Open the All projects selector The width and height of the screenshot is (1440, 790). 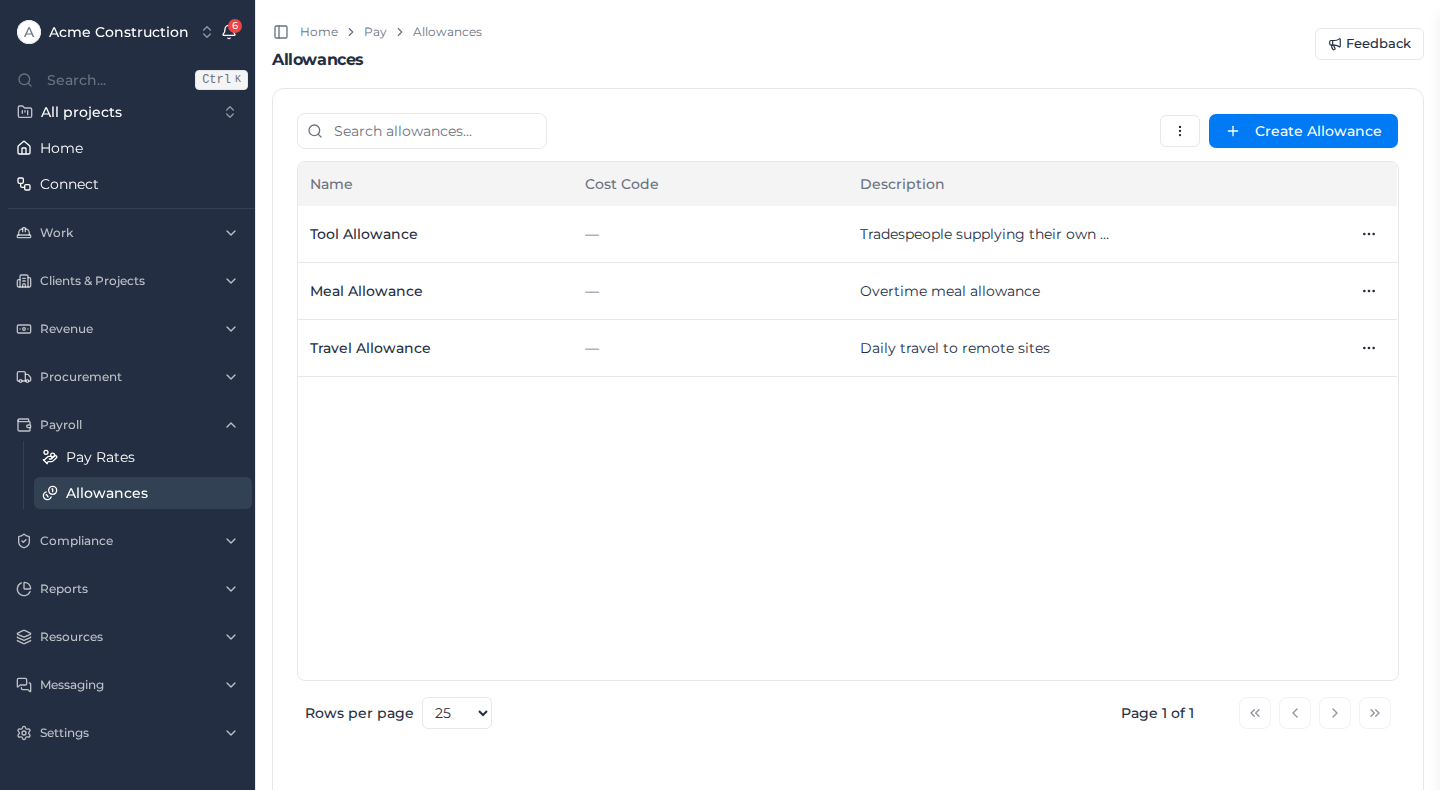point(127,112)
